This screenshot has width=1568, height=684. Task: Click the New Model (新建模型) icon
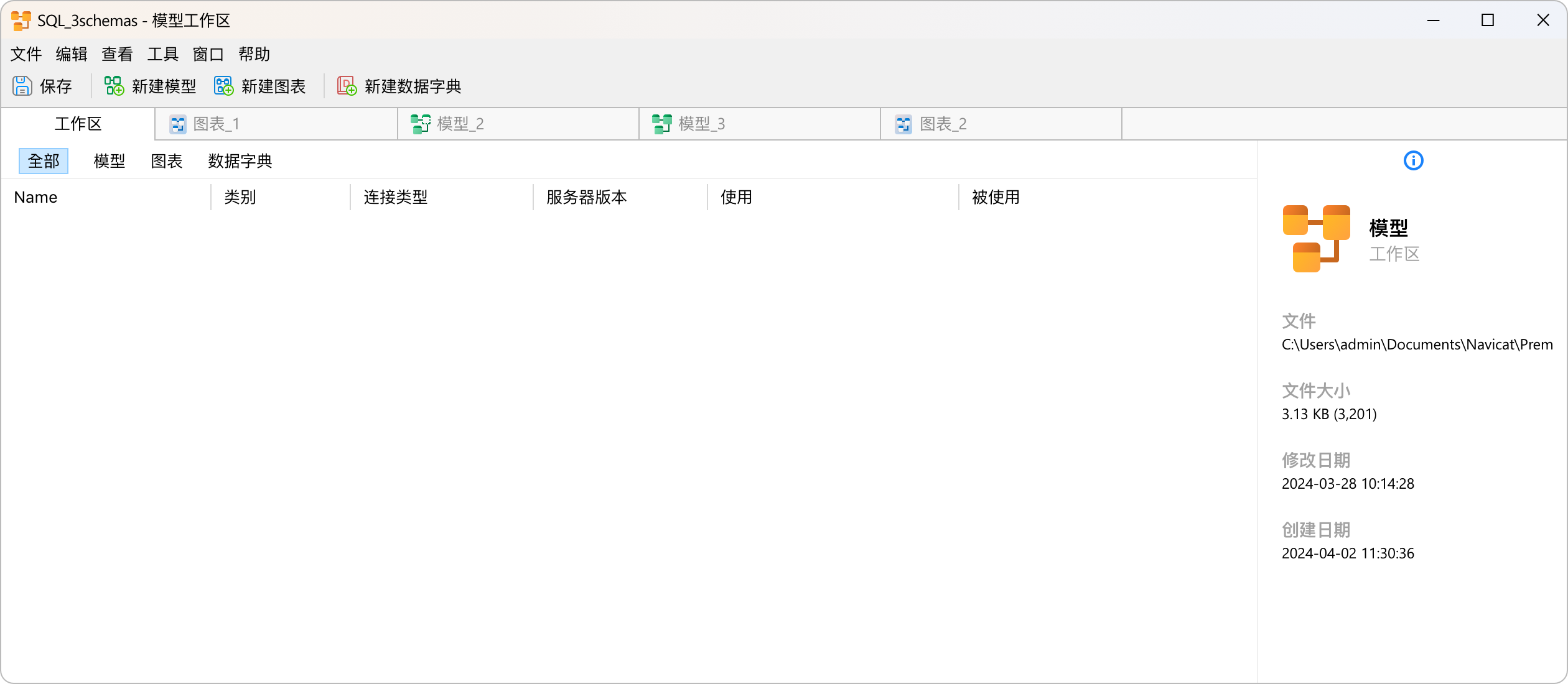tap(114, 86)
